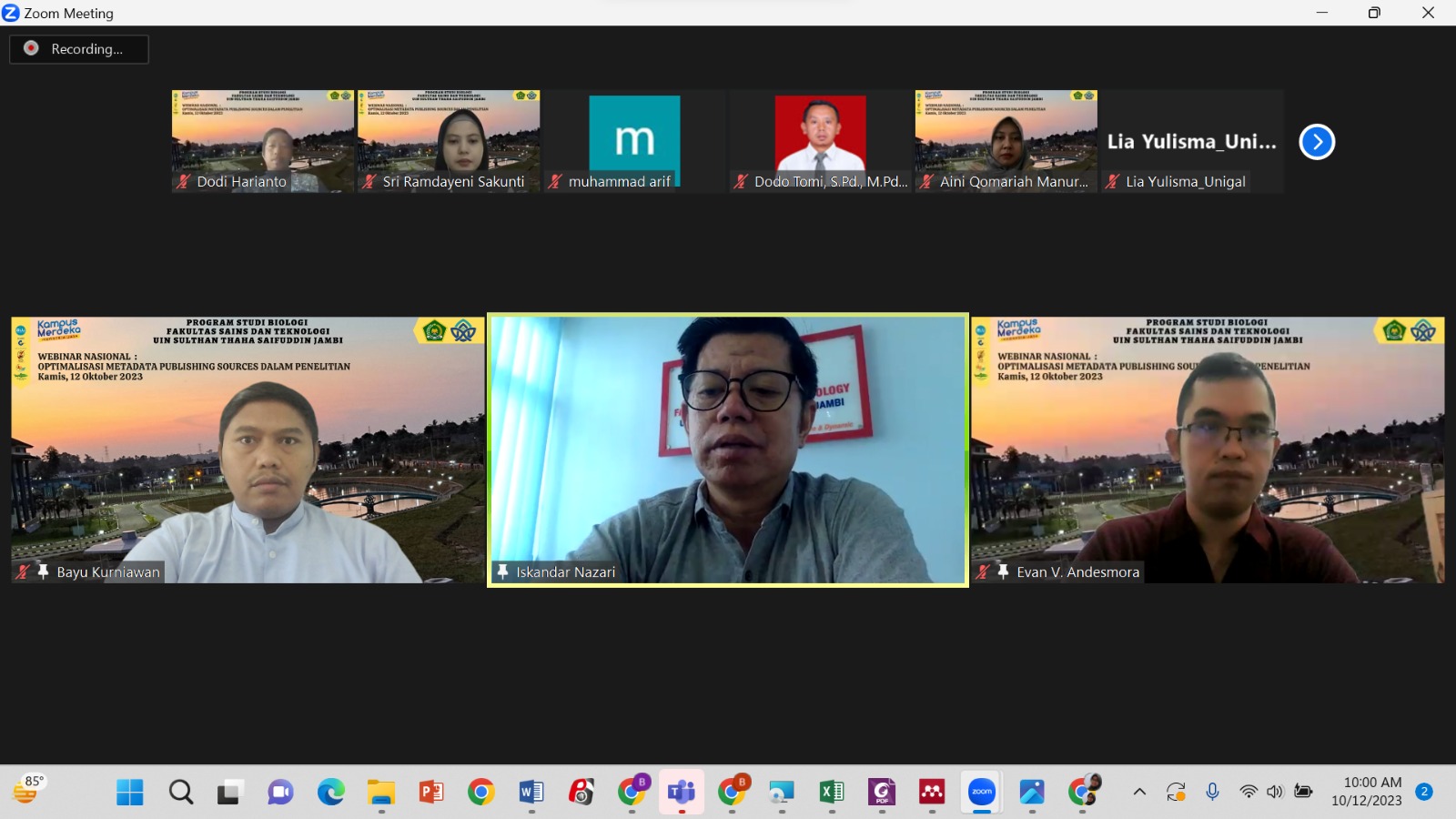Open Microsoft Edge browser
This screenshot has width=1456, height=819.
click(x=330, y=792)
